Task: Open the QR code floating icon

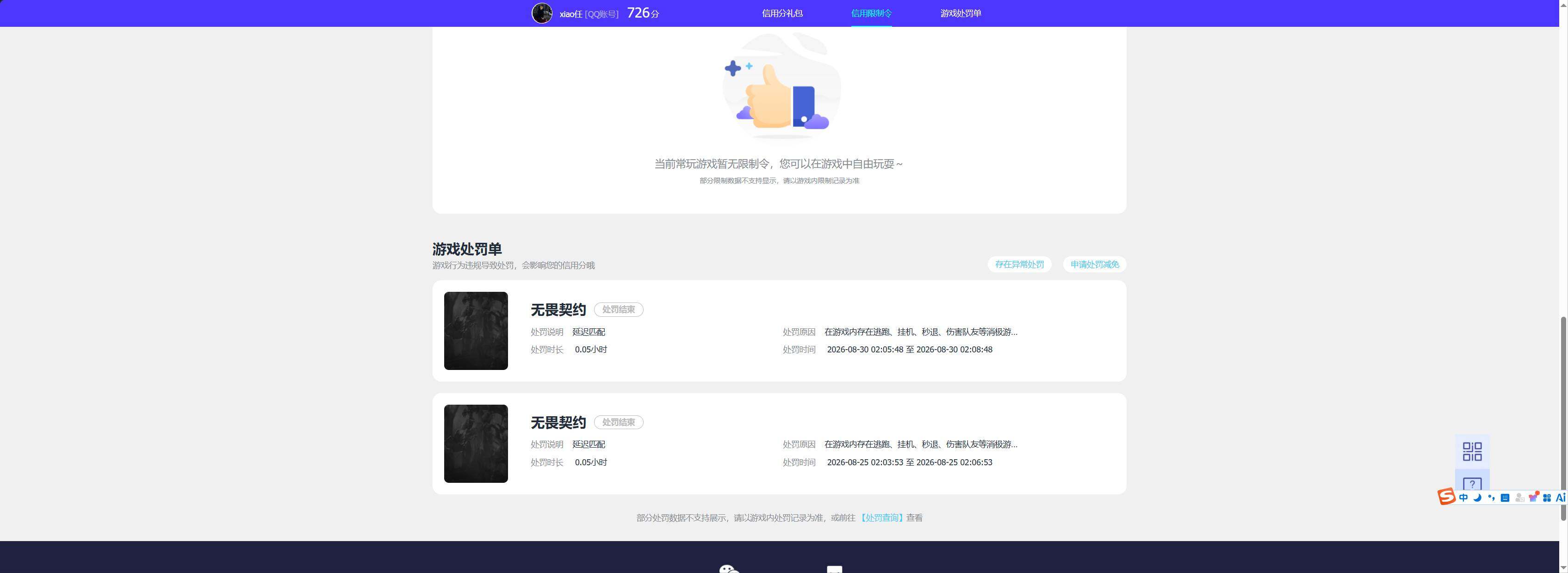Action: (x=1472, y=451)
